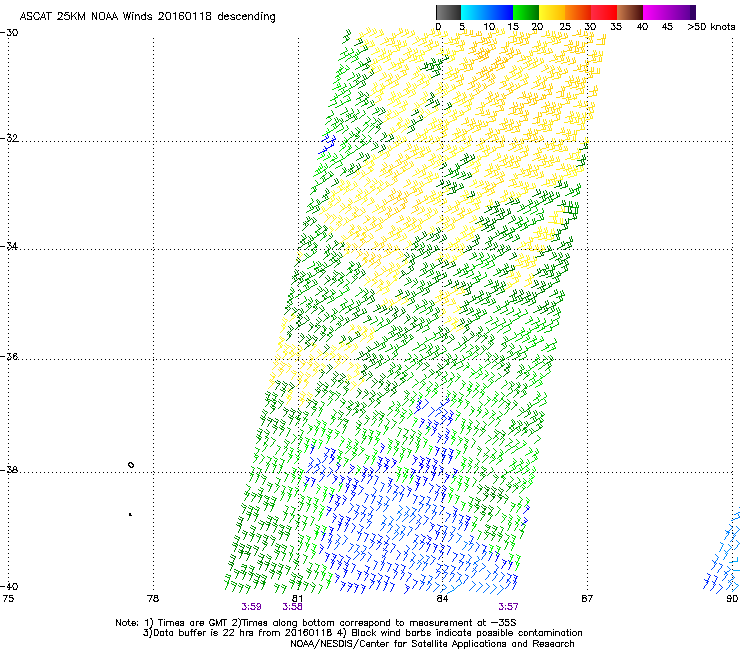This screenshot has height=650, width=740.
Task: Click the 78 longitude axis label
Action: coord(153,599)
